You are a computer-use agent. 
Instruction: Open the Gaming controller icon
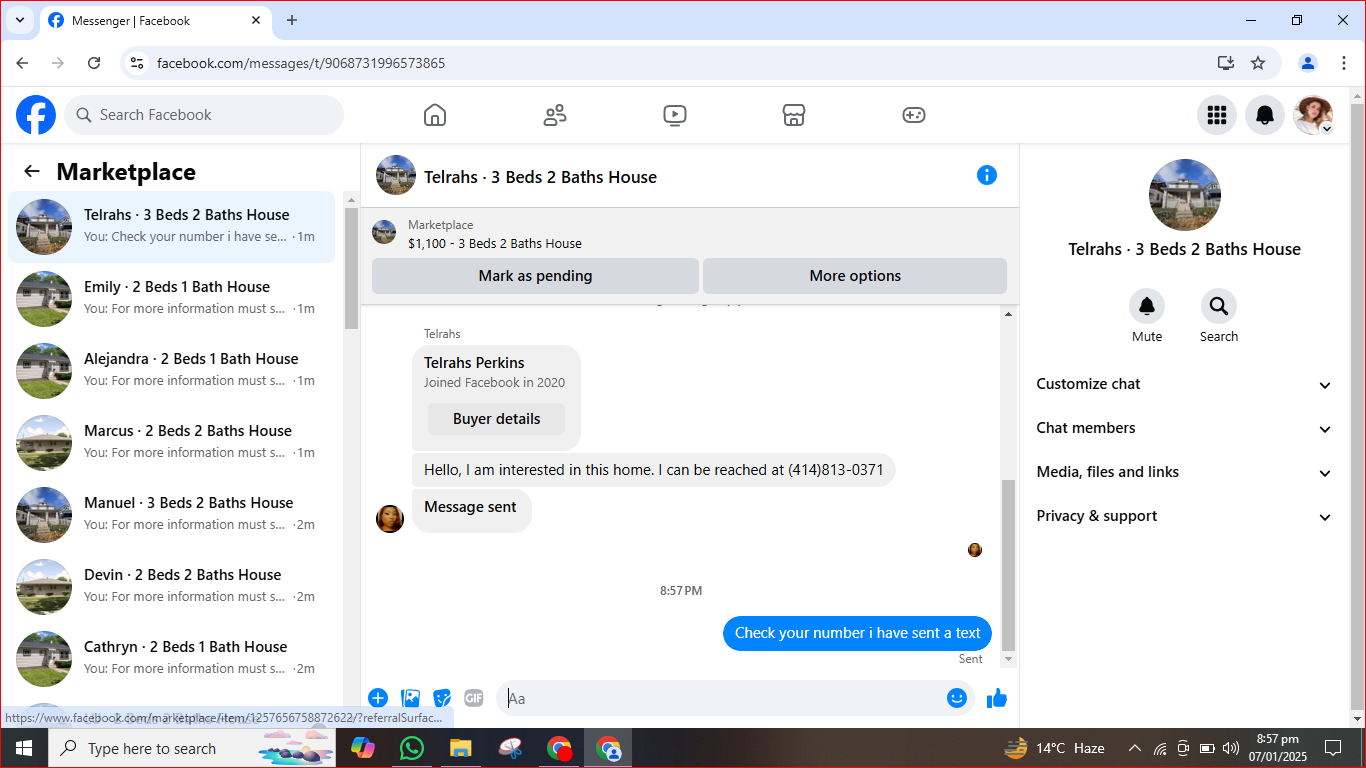(x=914, y=115)
